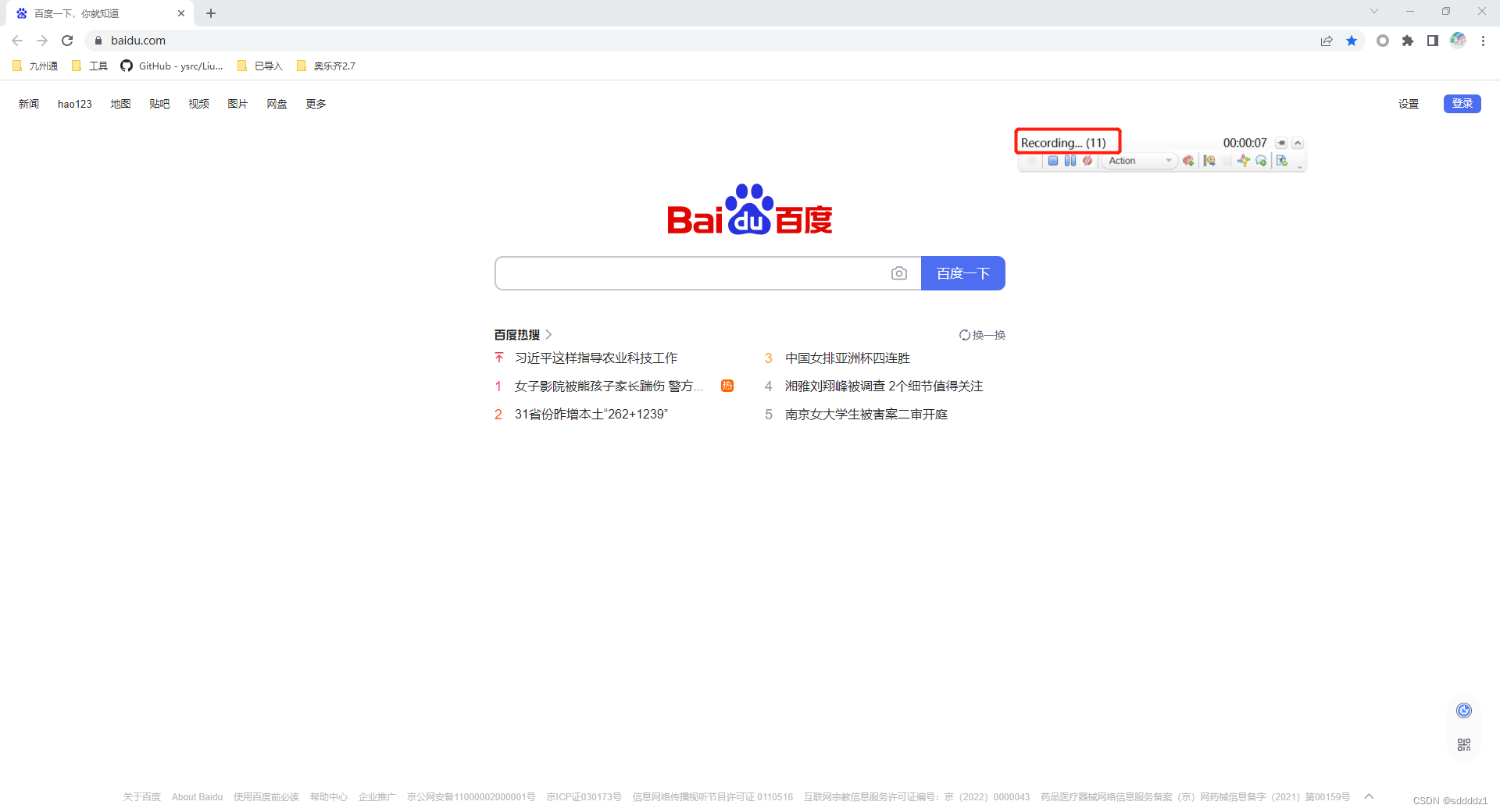Stop recording with the blue square button

[1052, 161]
